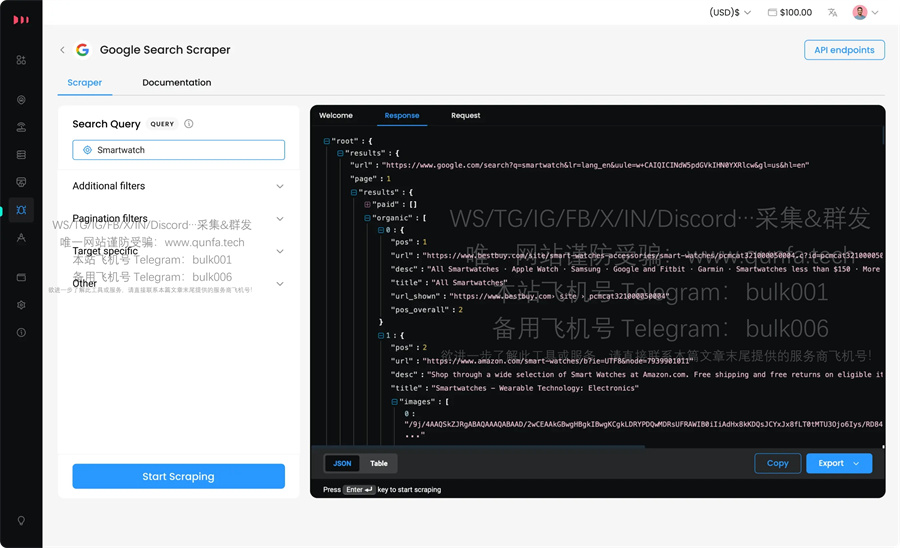Open the Export dropdown arrow
Screen dimensions: 900x548
click(x=856, y=464)
